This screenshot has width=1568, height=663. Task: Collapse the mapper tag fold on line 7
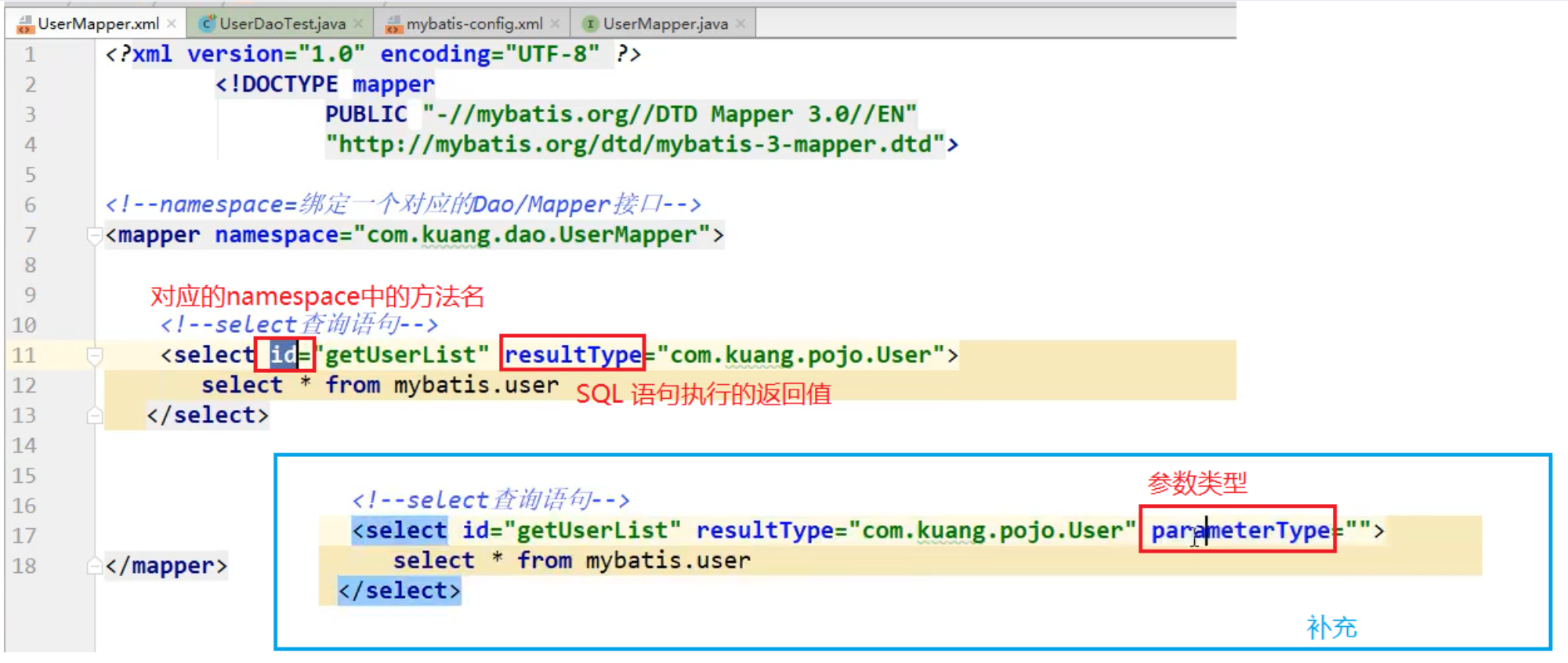[x=95, y=235]
